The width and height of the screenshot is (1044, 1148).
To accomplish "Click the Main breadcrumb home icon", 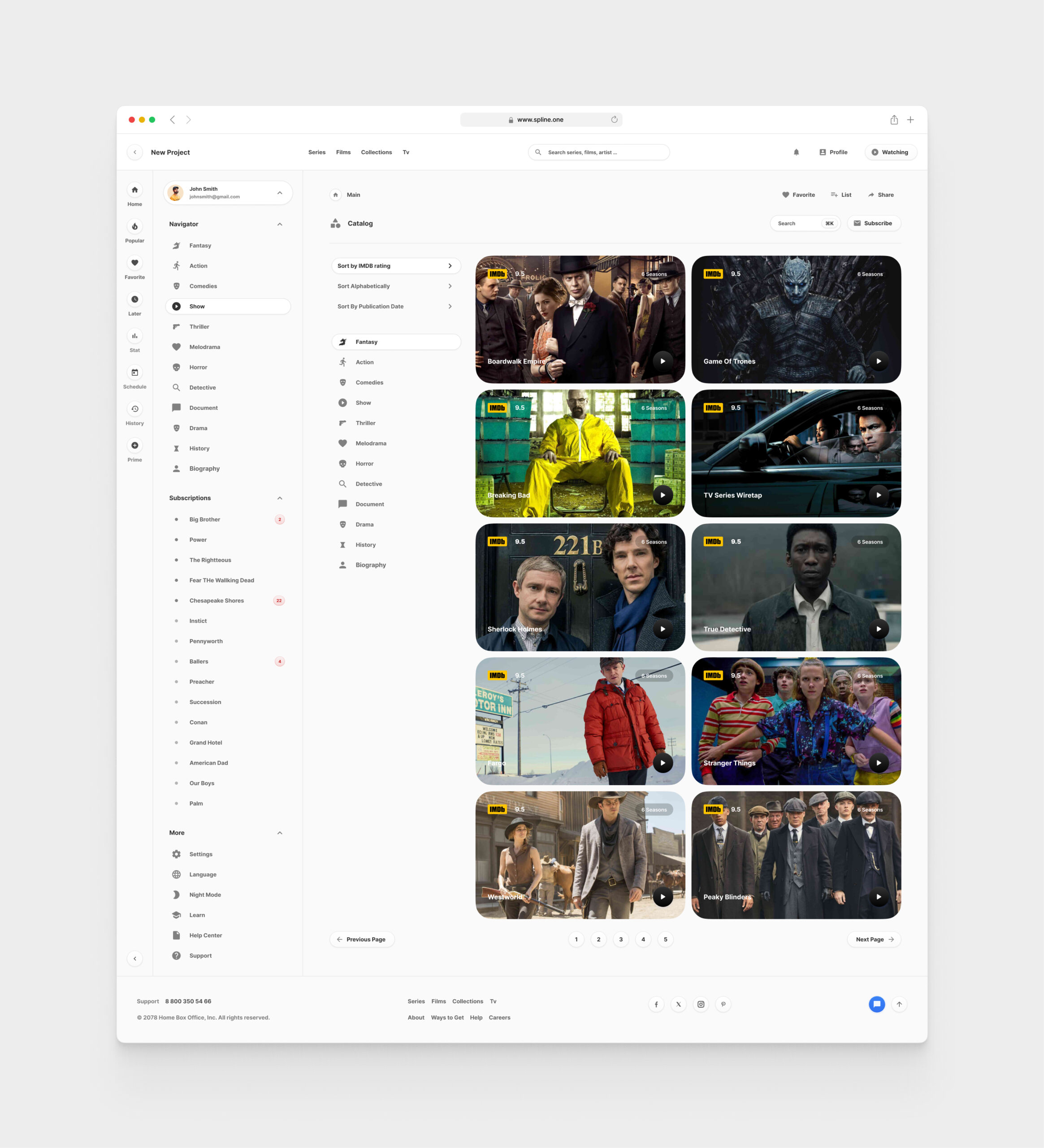I will pos(335,195).
